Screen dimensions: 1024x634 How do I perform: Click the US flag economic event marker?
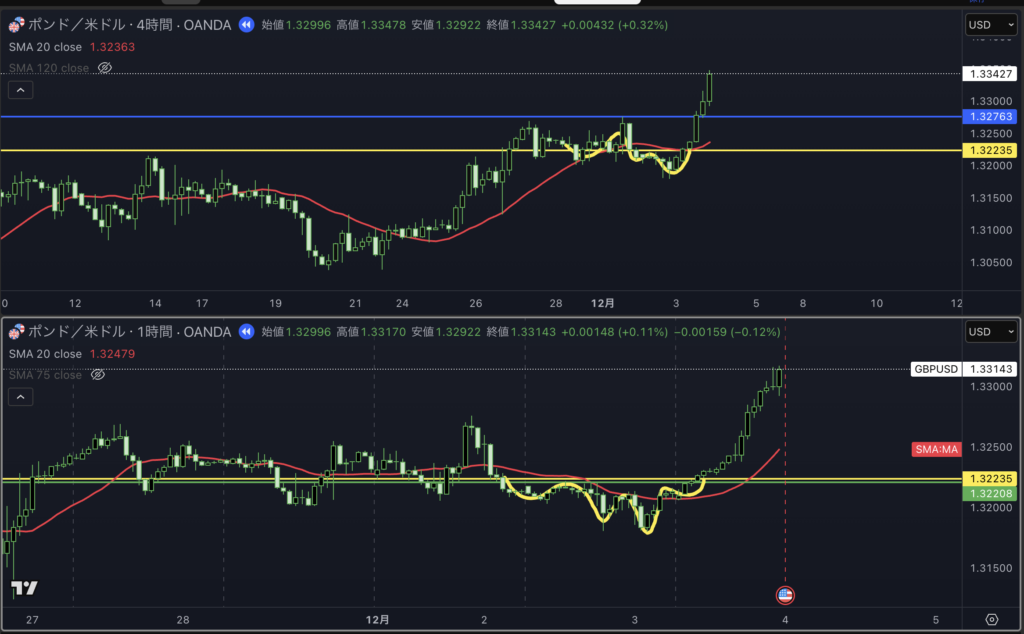click(x=785, y=596)
